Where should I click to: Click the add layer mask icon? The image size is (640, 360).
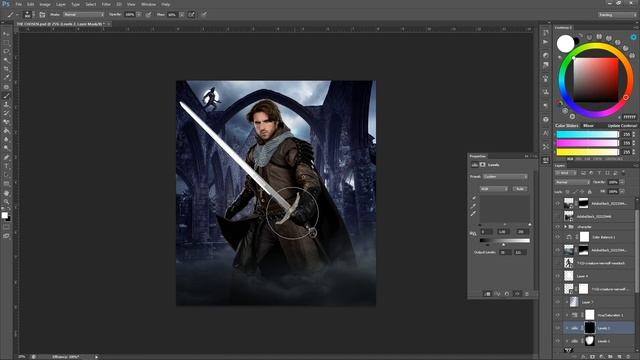pos(593,357)
